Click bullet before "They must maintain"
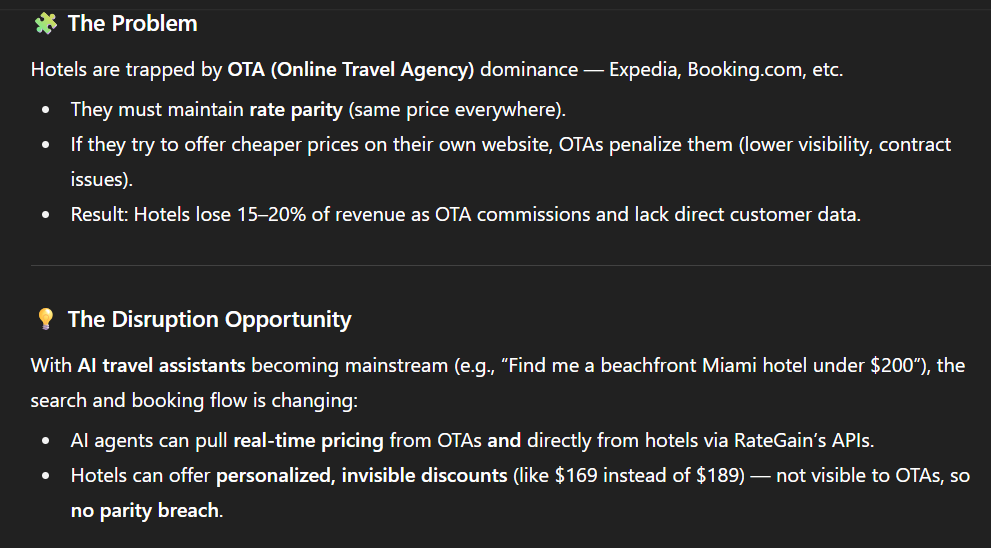Image resolution: width=991 pixels, height=548 pixels. 46,109
